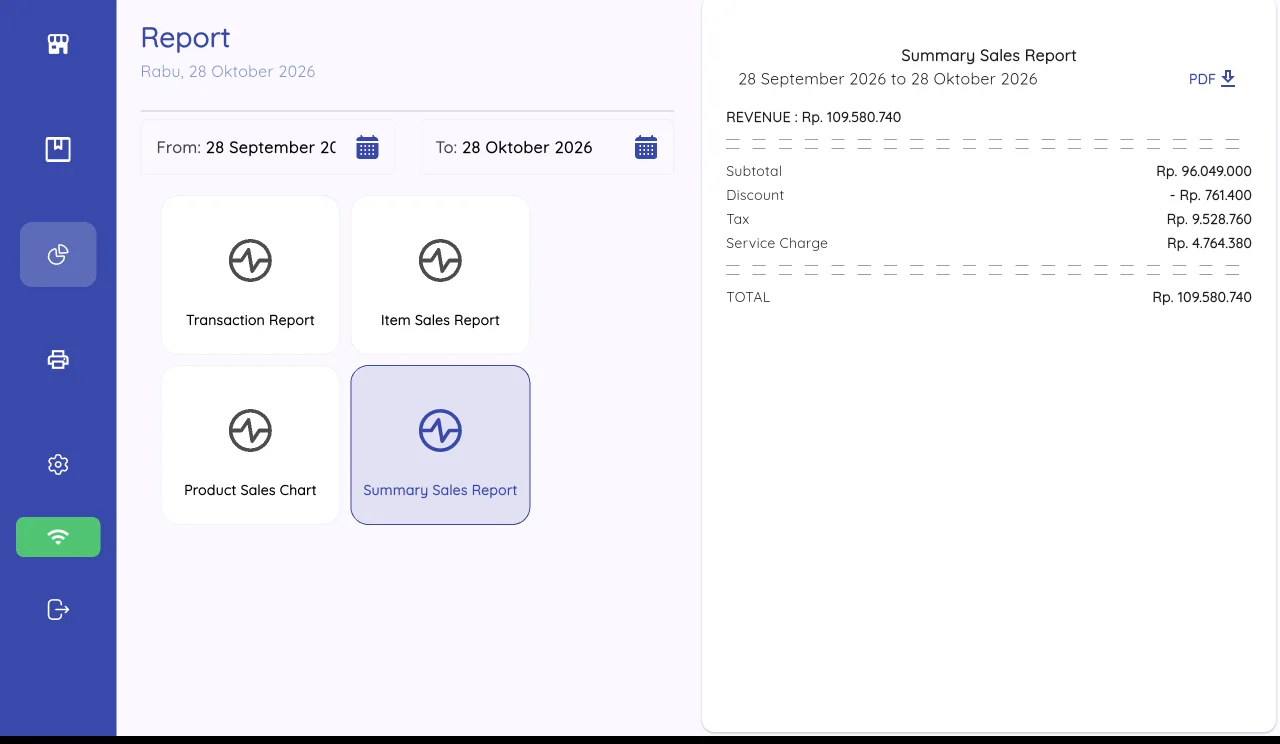Click the logout icon in sidebar
Screen dimensions: 1280x744
pos(58,609)
